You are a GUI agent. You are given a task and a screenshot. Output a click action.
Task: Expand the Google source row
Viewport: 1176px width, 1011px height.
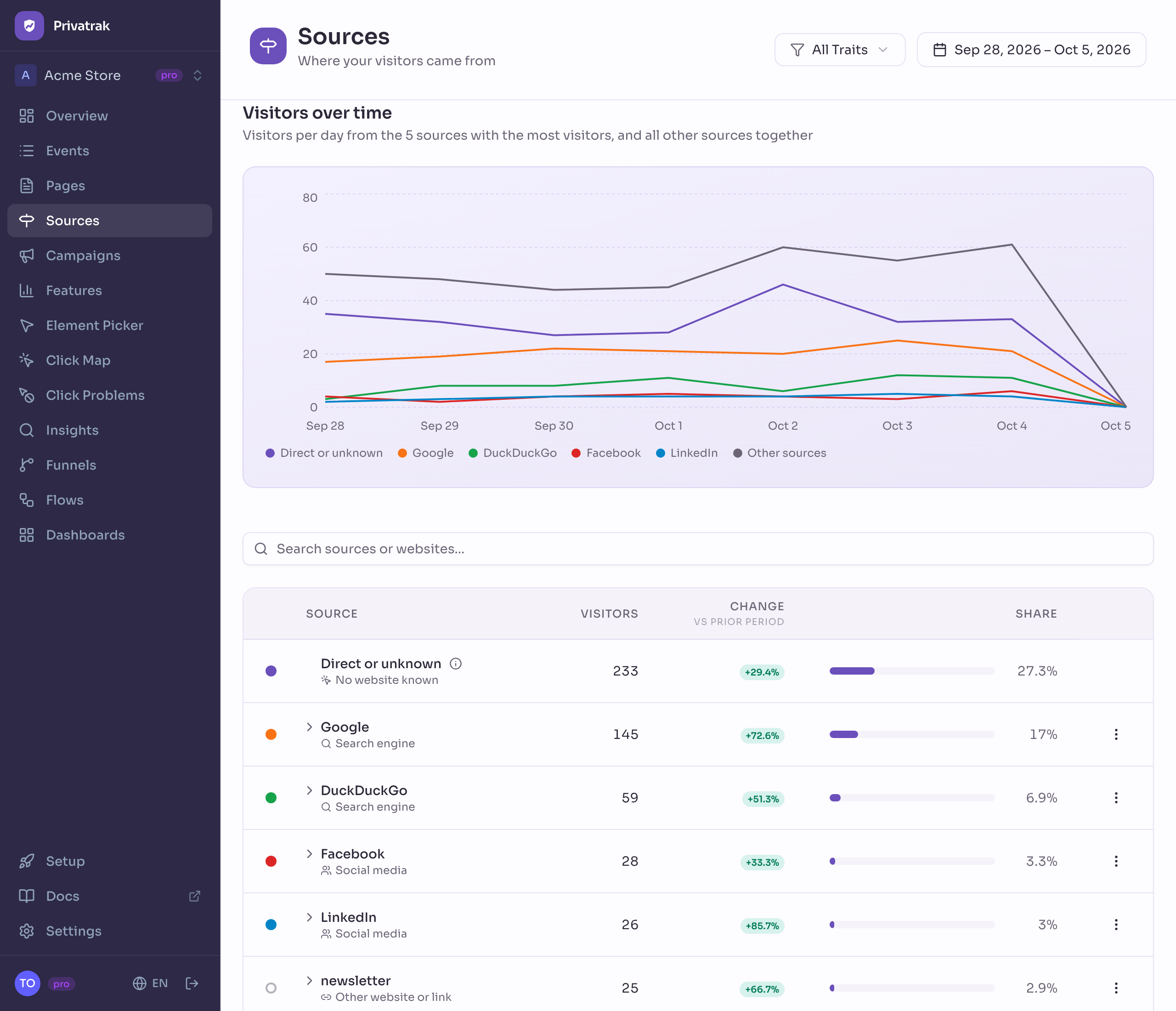point(309,727)
